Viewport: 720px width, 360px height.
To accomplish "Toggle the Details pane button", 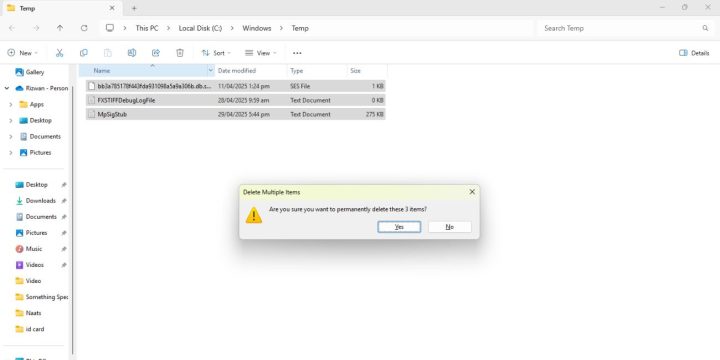I will (694, 53).
